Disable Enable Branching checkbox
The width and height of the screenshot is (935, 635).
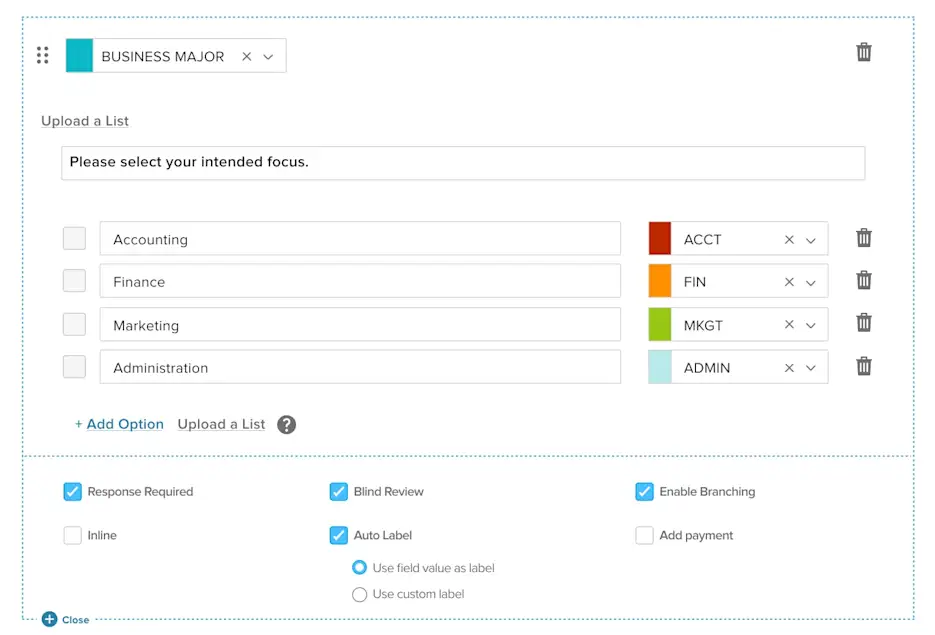644,491
